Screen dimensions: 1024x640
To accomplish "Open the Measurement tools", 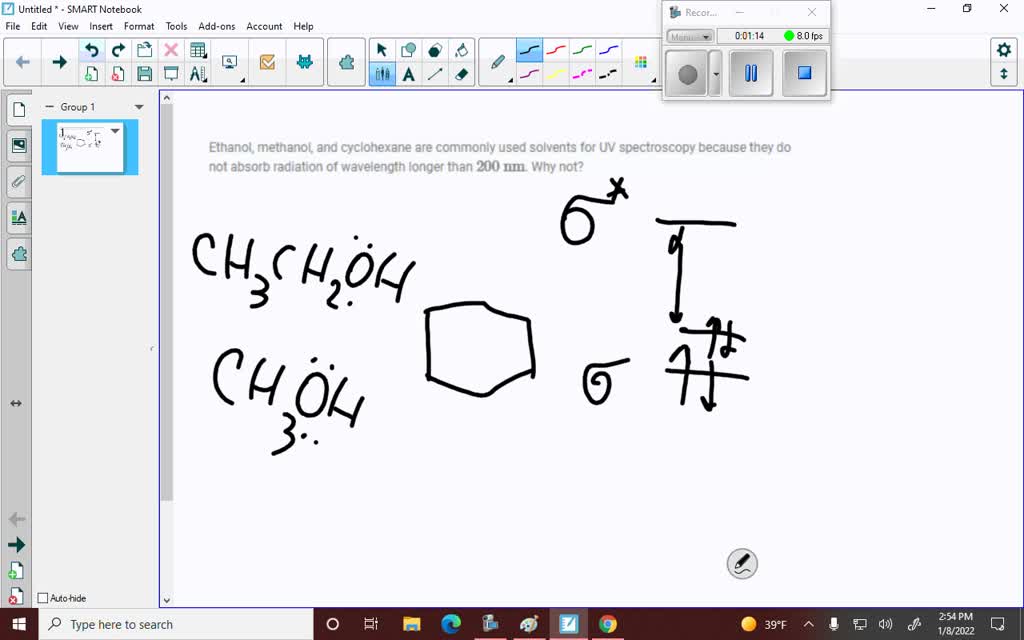I will coord(198,74).
